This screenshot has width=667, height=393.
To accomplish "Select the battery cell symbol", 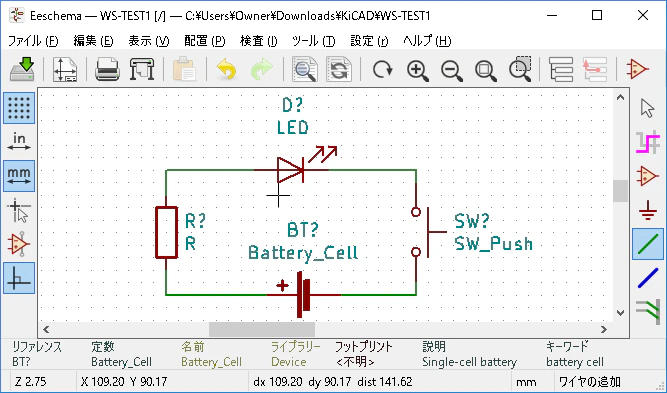I will point(304,294).
